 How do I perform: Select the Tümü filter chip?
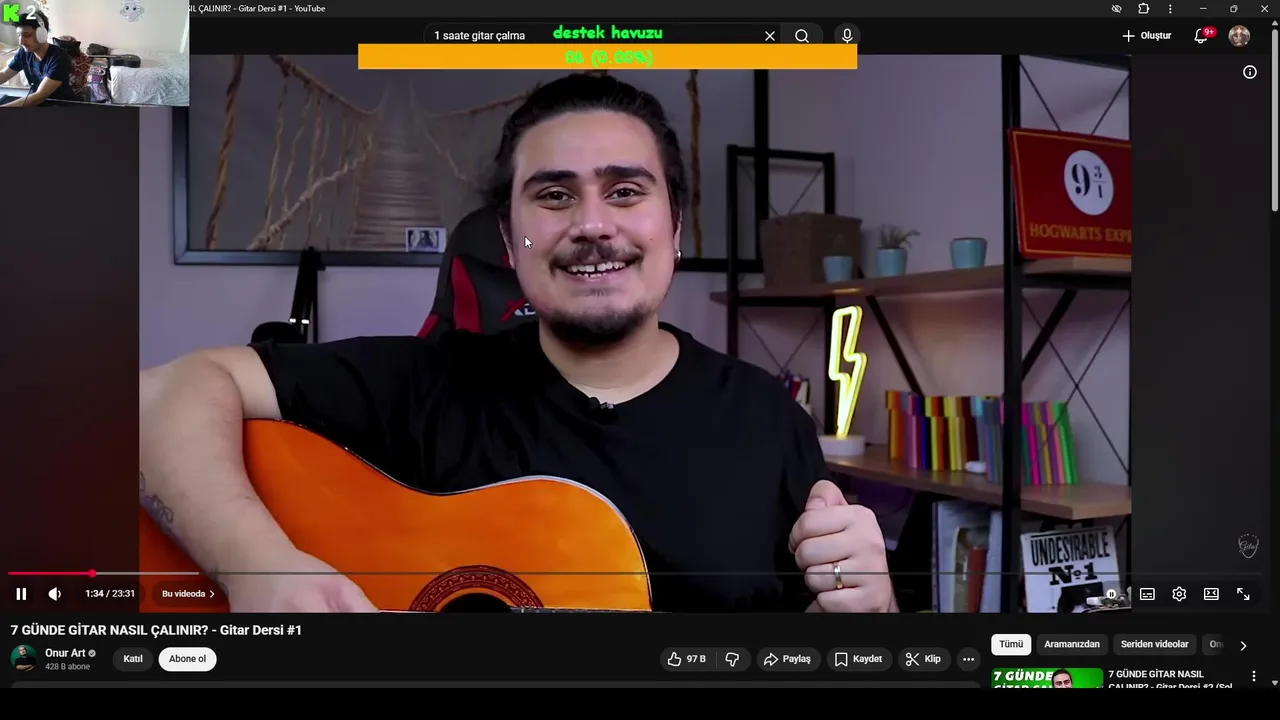pos(1011,645)
